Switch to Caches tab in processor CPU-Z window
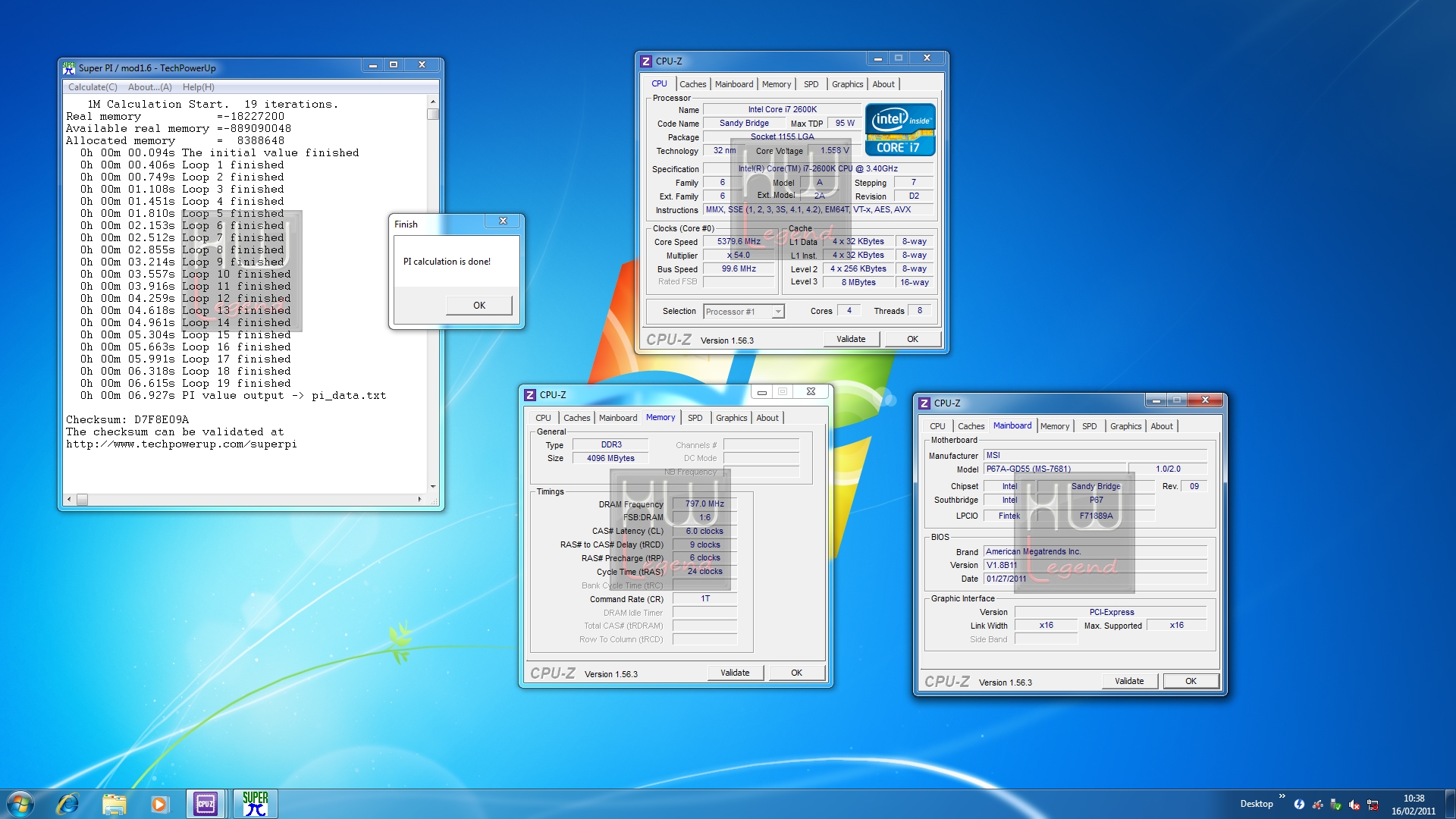This screenshot has width=1456, height=819. pyautogui.click(x=692, y=84)
